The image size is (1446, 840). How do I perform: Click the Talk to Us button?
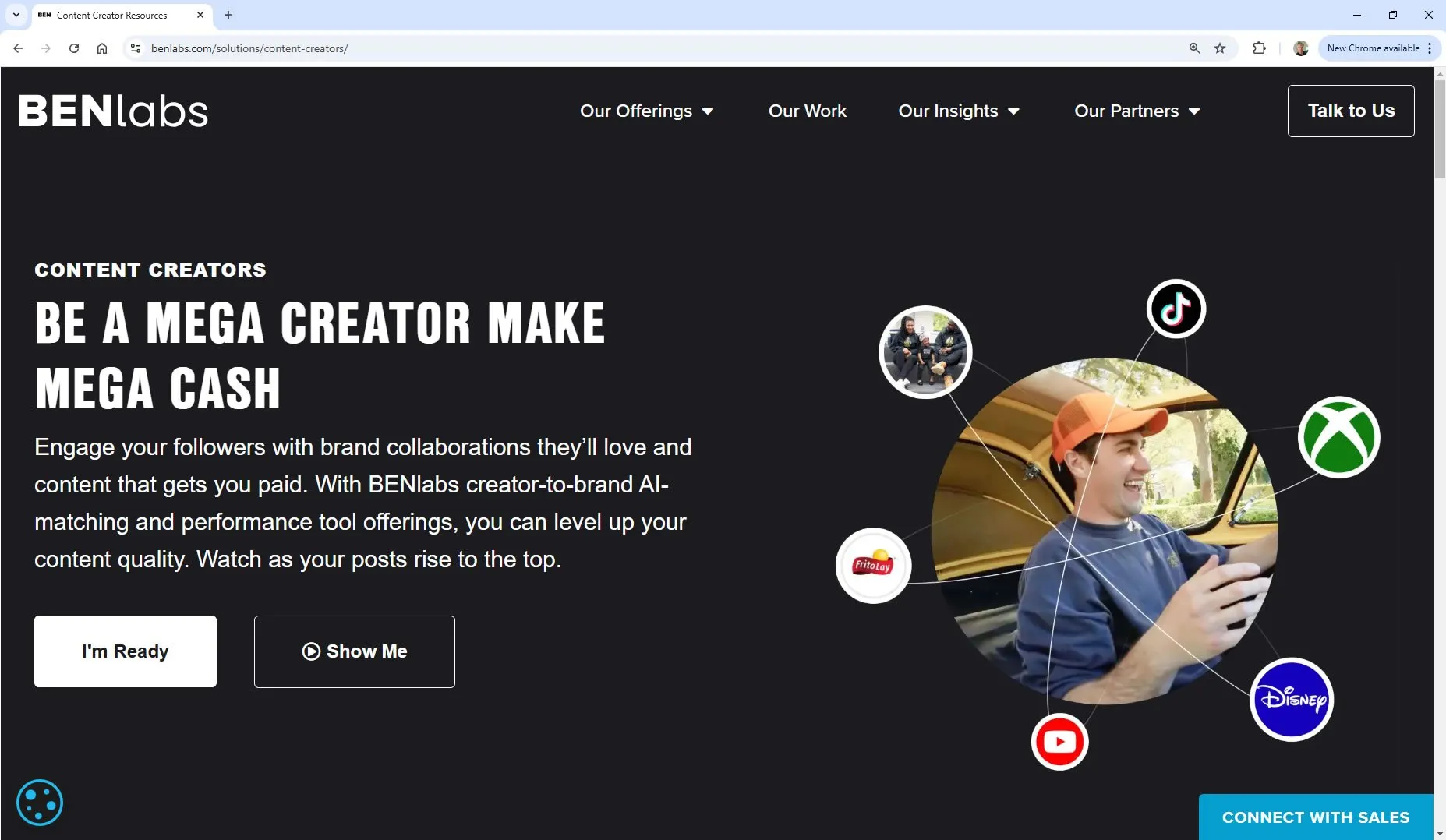pos(1351,111)
